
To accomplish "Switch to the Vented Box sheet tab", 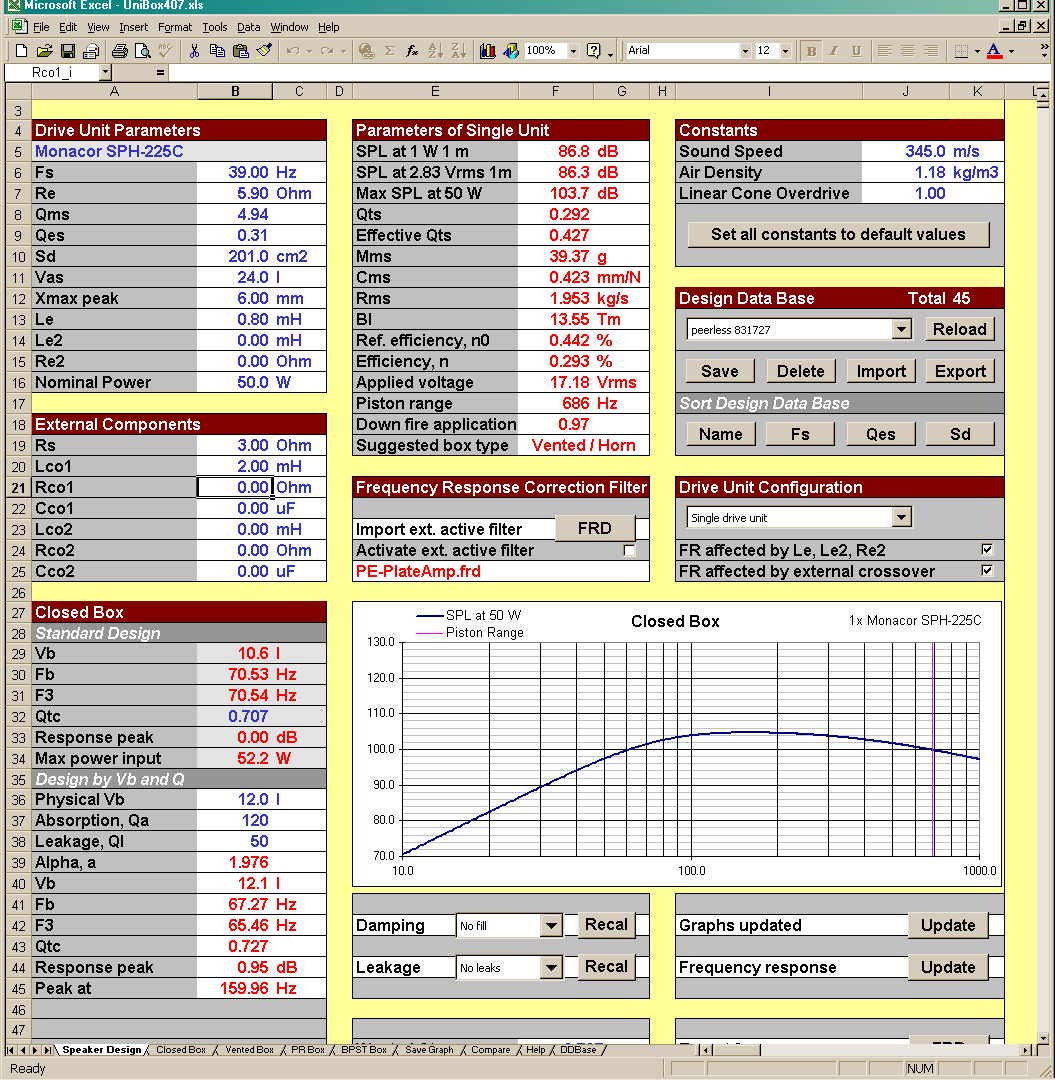I will [249, 1050].
